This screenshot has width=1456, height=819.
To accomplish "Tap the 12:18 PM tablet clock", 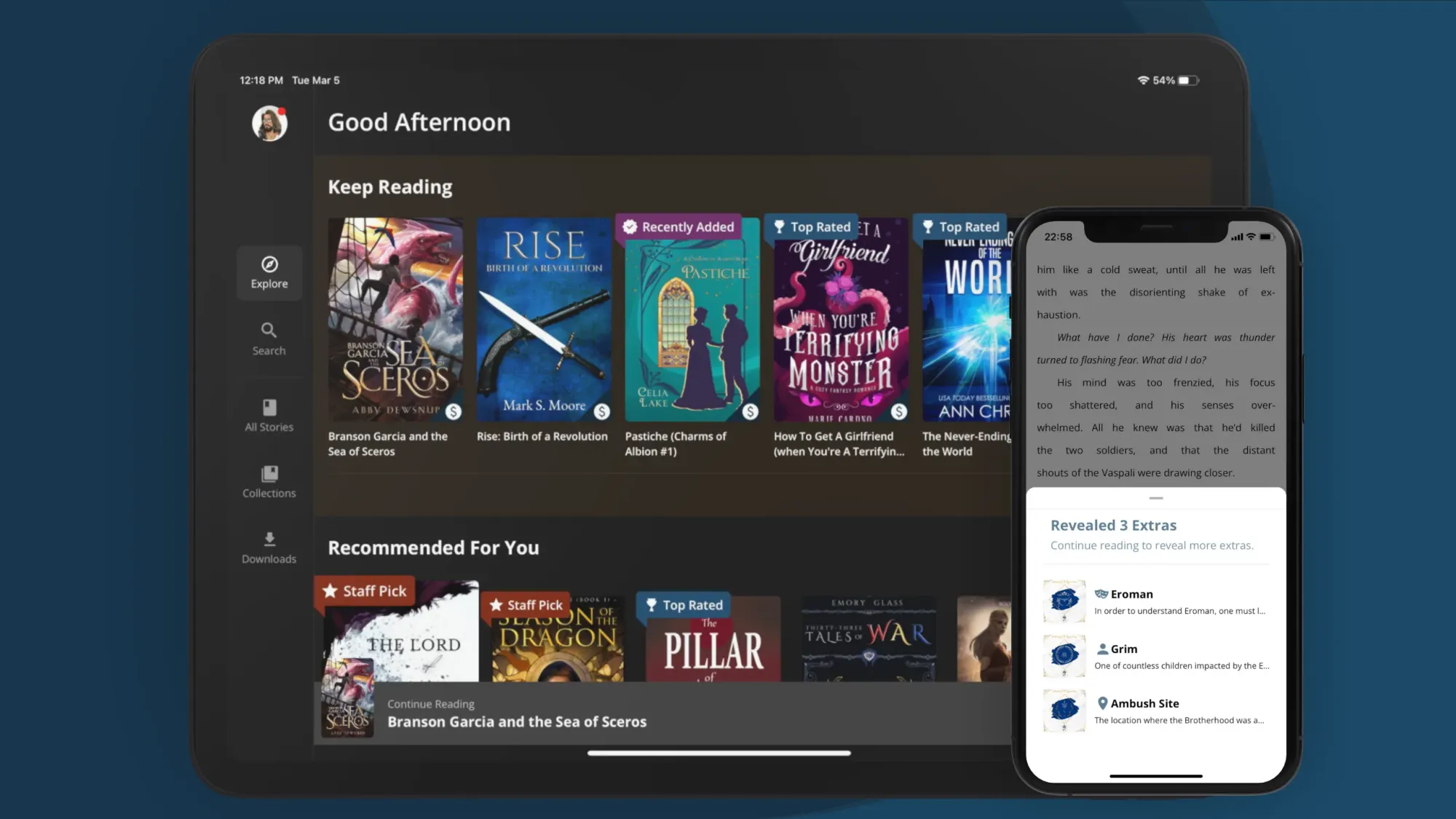I will [x=261, y=80].
